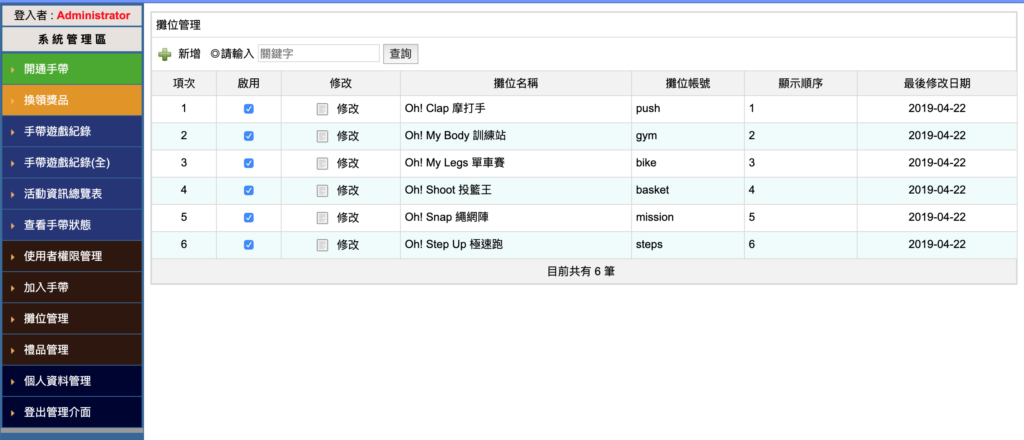Open 加入手帶 sidebar item
This screenshot has height=440, width=1024.
pos(72,288)
